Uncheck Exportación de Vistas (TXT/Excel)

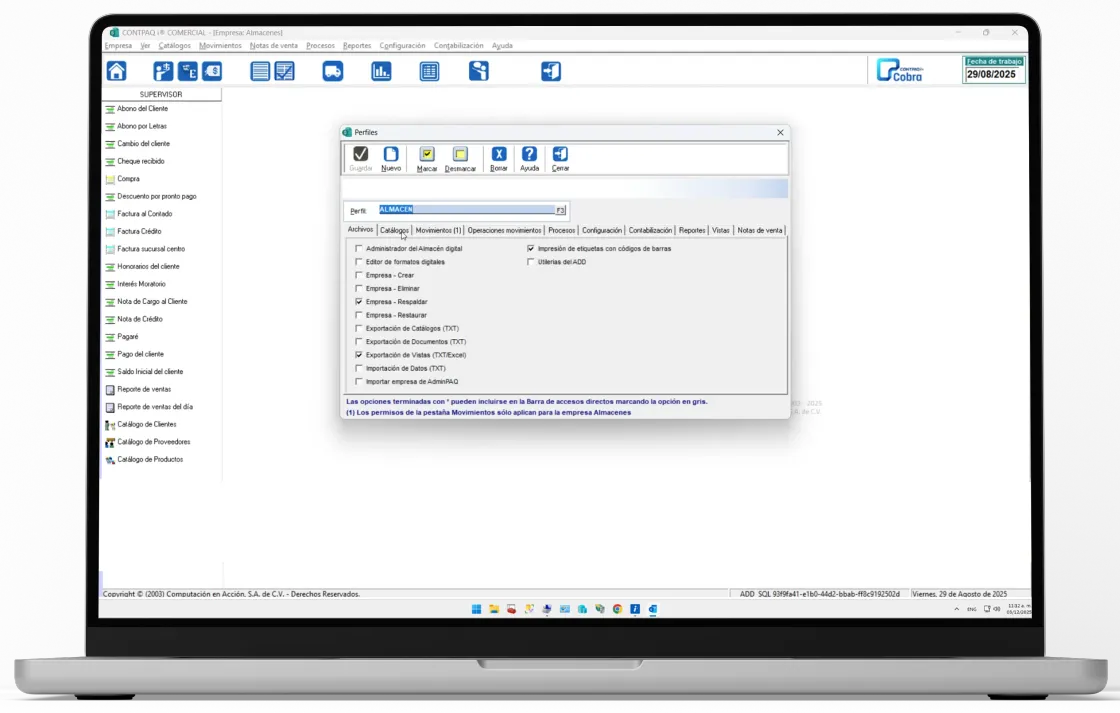point(359,355)
